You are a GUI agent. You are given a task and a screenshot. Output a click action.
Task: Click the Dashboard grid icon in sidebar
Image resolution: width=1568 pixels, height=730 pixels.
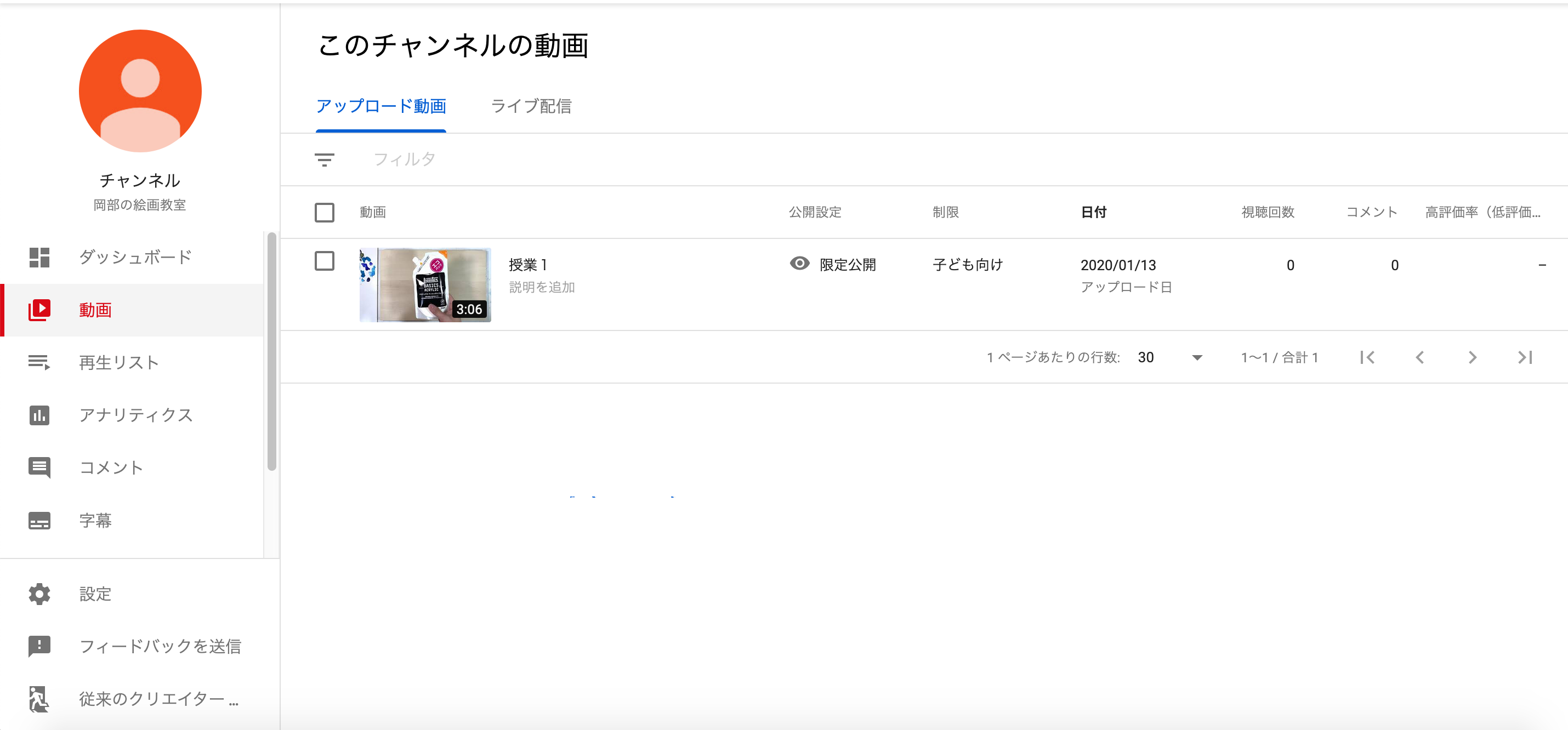coord(39,258)
